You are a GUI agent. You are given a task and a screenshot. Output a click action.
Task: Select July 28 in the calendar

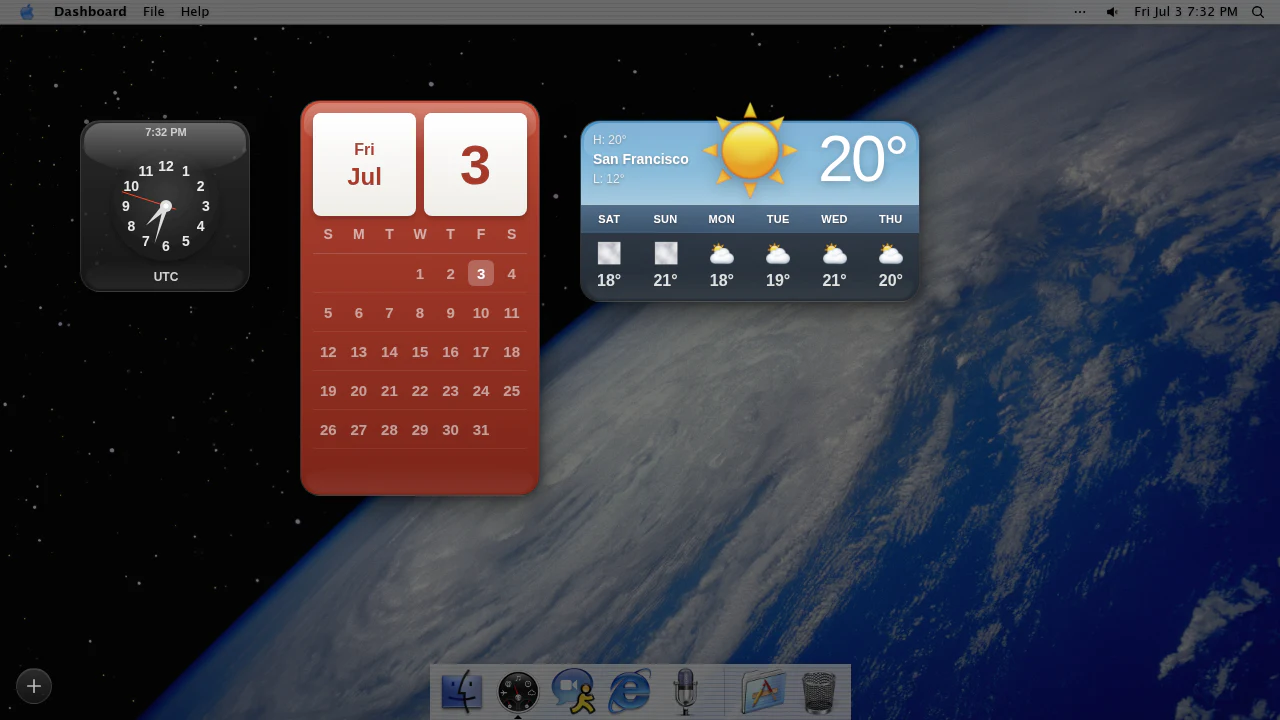click(x=389, y=430)
